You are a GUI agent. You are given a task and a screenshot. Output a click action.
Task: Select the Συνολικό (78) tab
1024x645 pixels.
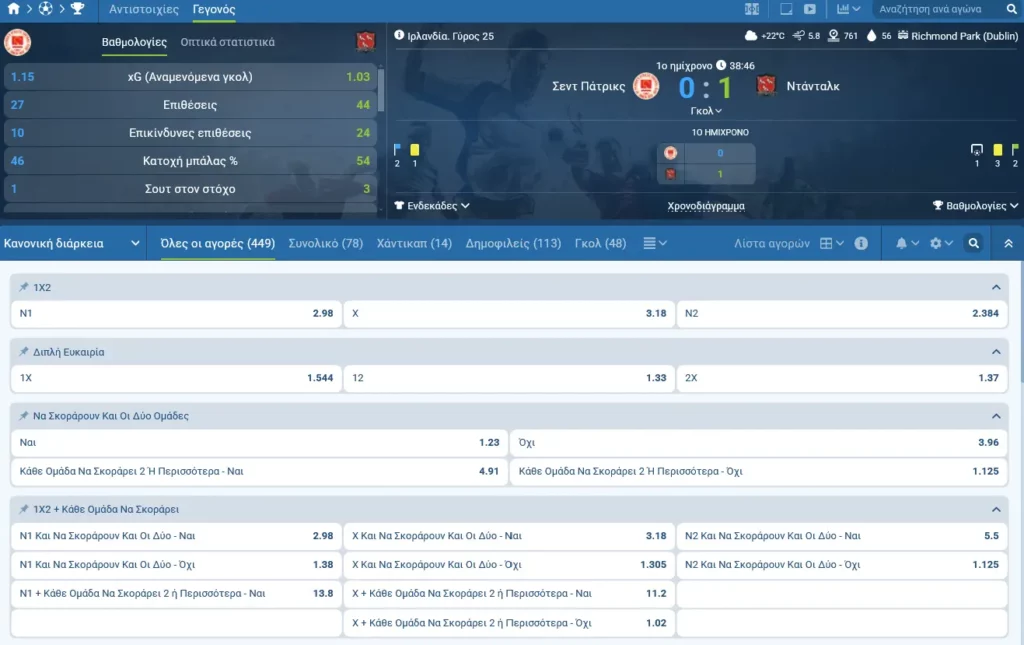point(325,243)
